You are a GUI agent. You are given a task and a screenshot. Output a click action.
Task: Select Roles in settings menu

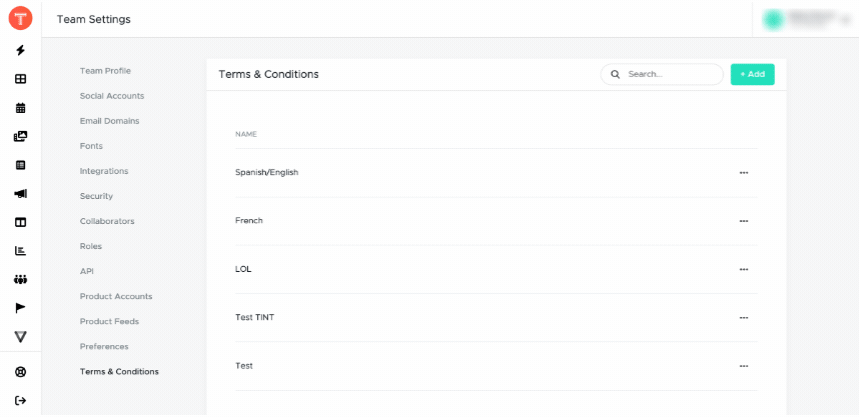tap(91, 246)
